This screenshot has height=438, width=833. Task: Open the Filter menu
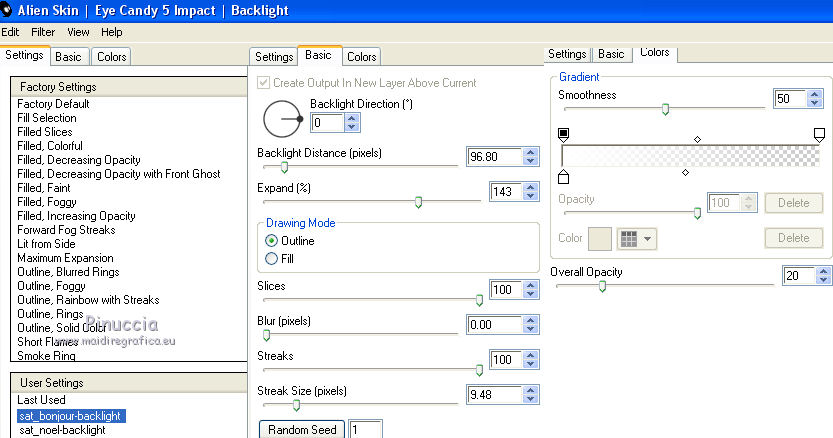(x=43, y=32)
